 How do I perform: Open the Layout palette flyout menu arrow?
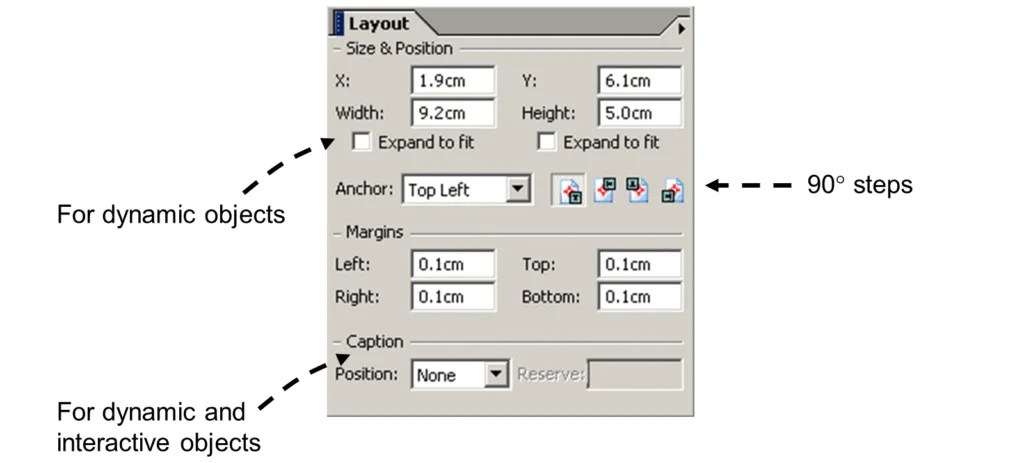[682, 29]
